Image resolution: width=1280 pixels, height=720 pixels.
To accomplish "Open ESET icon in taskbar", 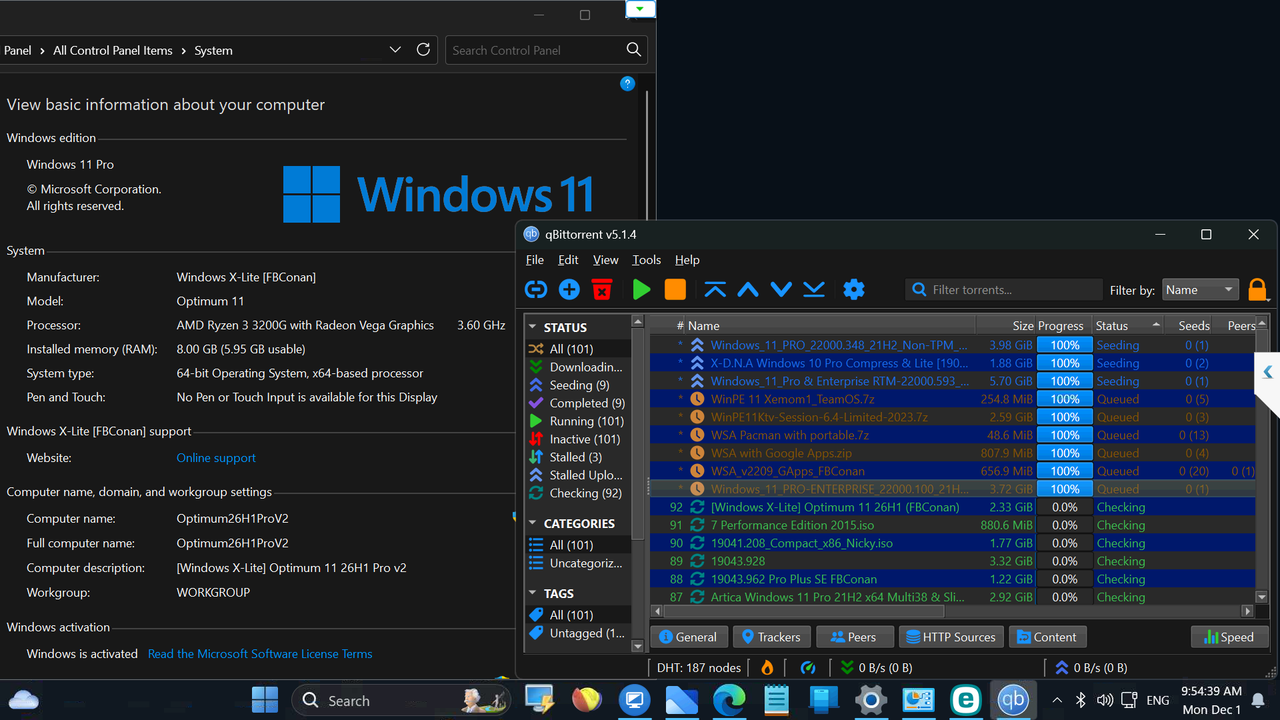I will (965, 700).
